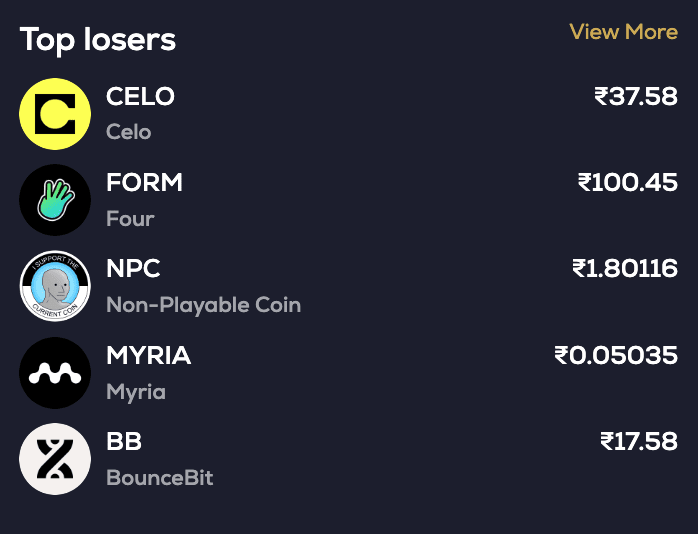Click the FORM green hand logo
This screenshot has height=534, width=698.
point(55,200)
